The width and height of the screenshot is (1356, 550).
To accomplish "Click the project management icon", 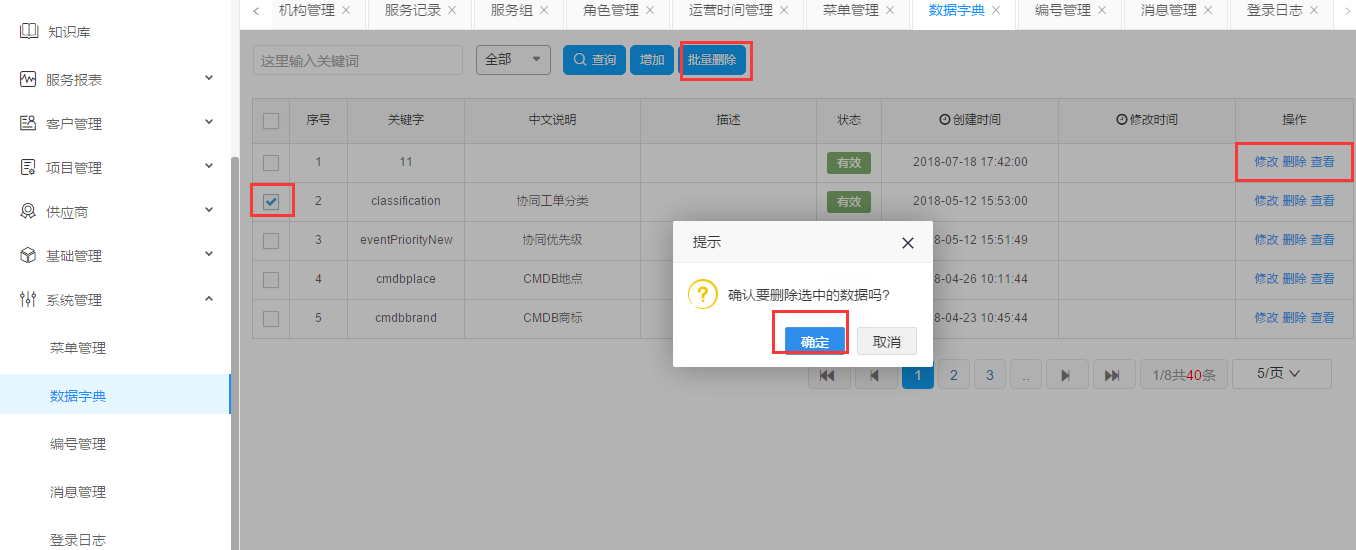I will tap(28, 167).
